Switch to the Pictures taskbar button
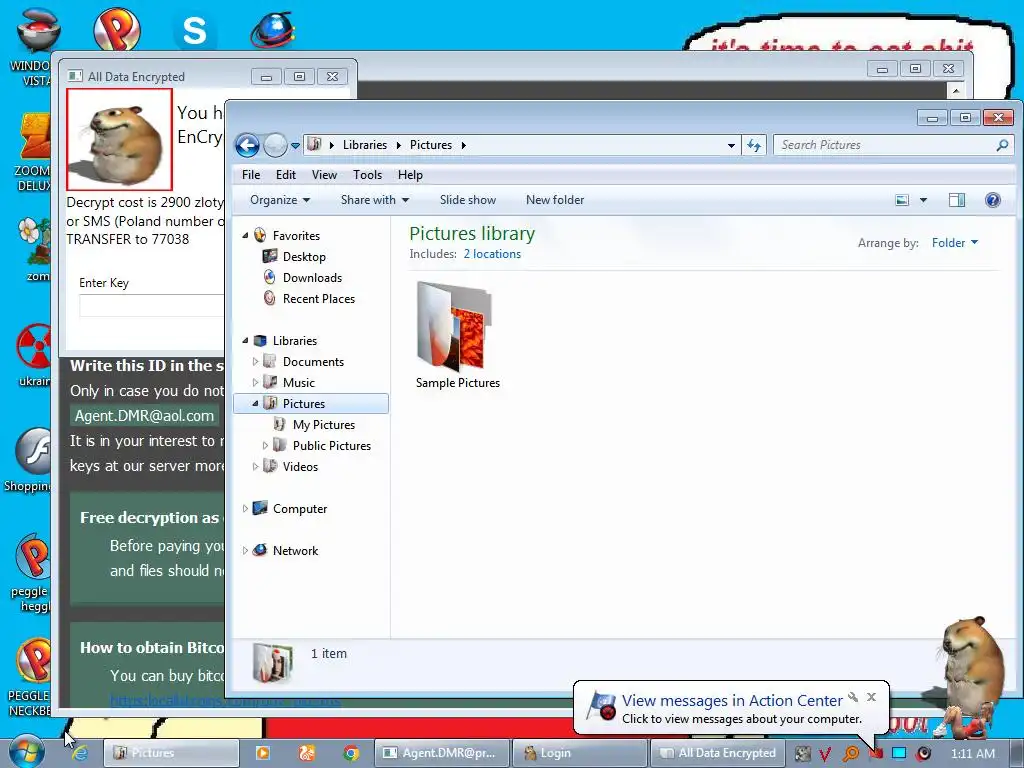Viewport: 1024px width, 768px height. click(171, 753)
